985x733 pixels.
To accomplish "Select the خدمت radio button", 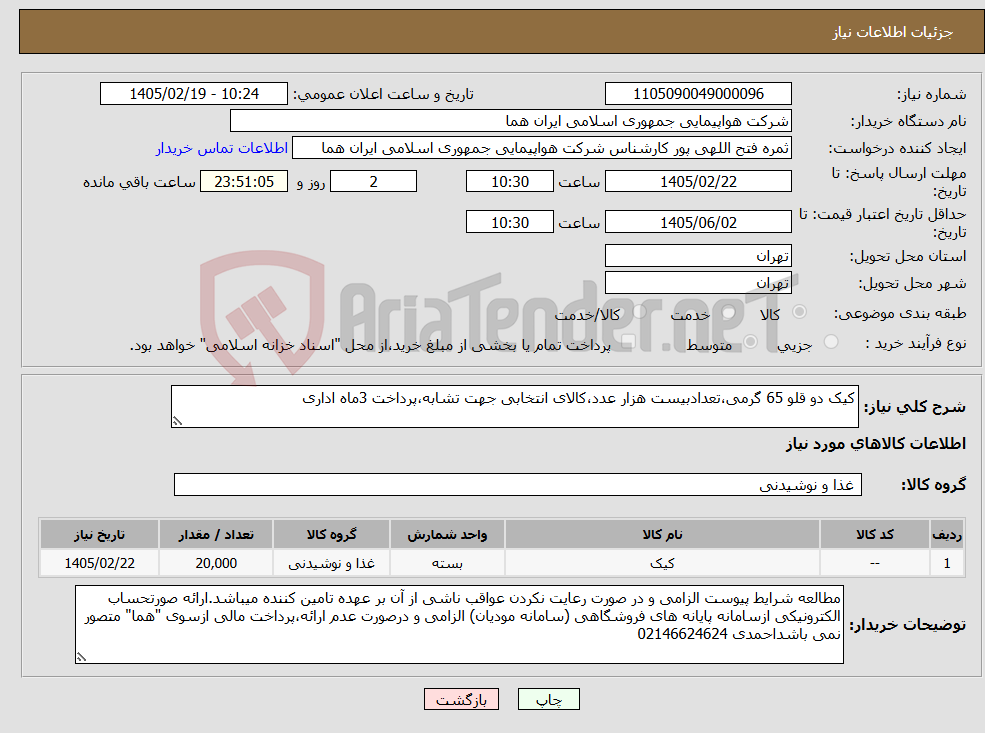I will coord(729,312).
